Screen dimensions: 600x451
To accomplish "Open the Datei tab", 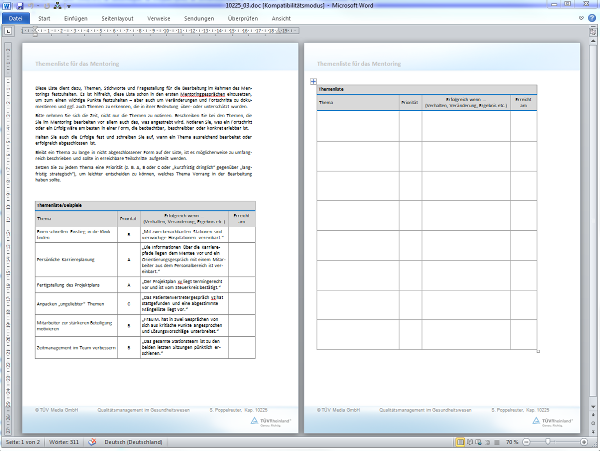I will point(16,18).
